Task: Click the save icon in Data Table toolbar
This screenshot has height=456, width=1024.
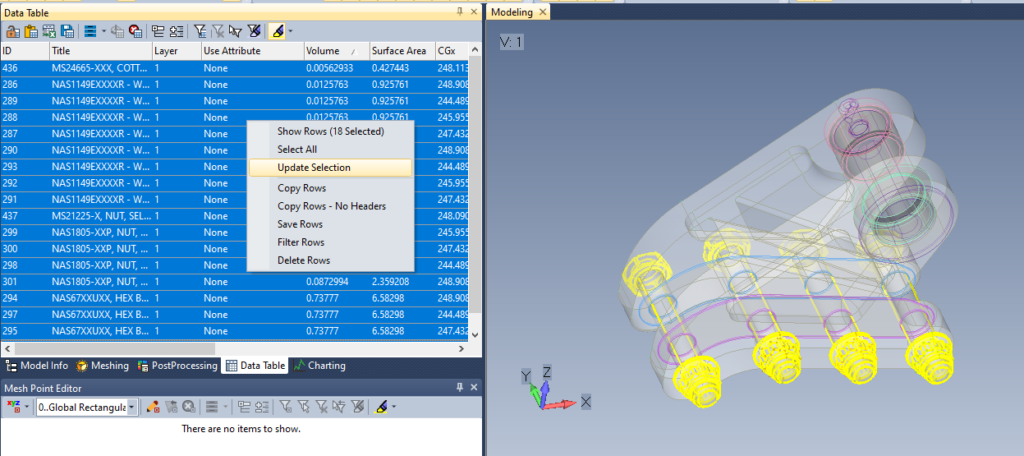Action: 67,31
